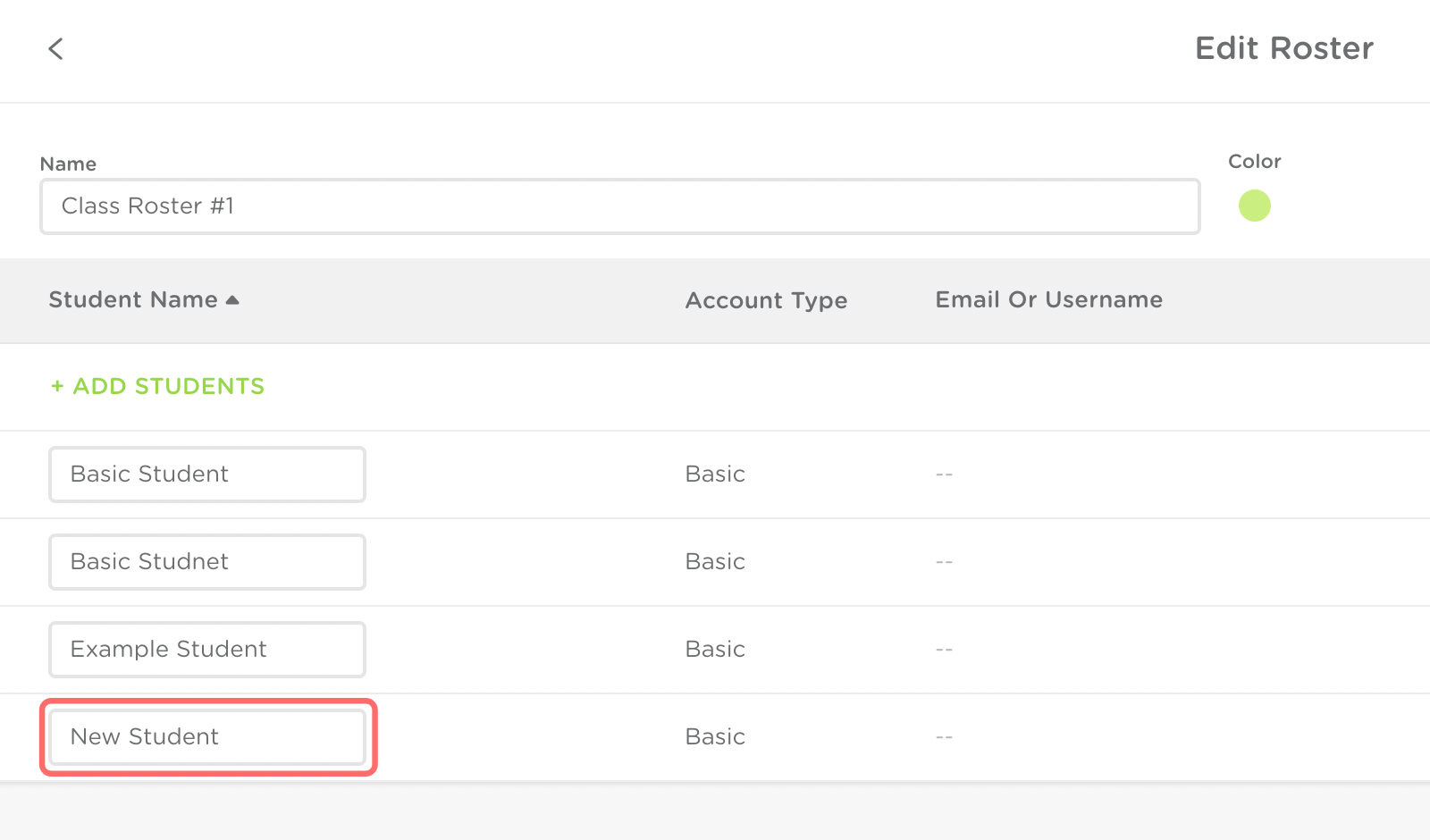Click the Color label above the swatch
Screen dimensions: 1430x840
[1254, 162]
